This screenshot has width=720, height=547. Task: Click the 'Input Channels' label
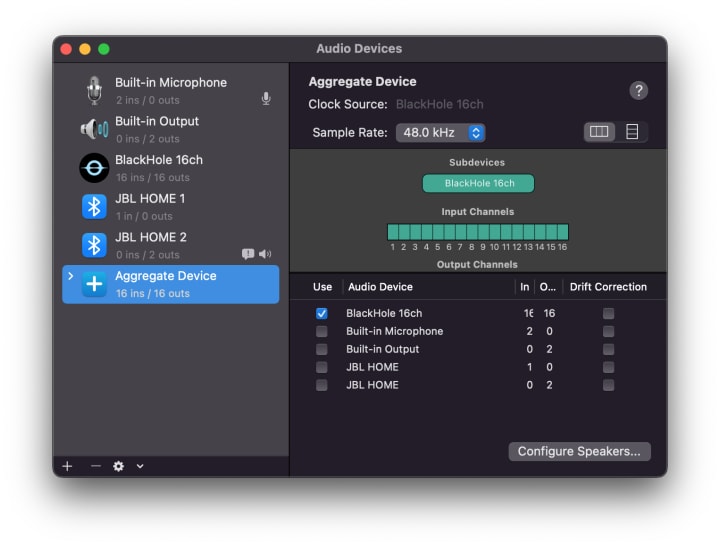[x=478, y=212]
